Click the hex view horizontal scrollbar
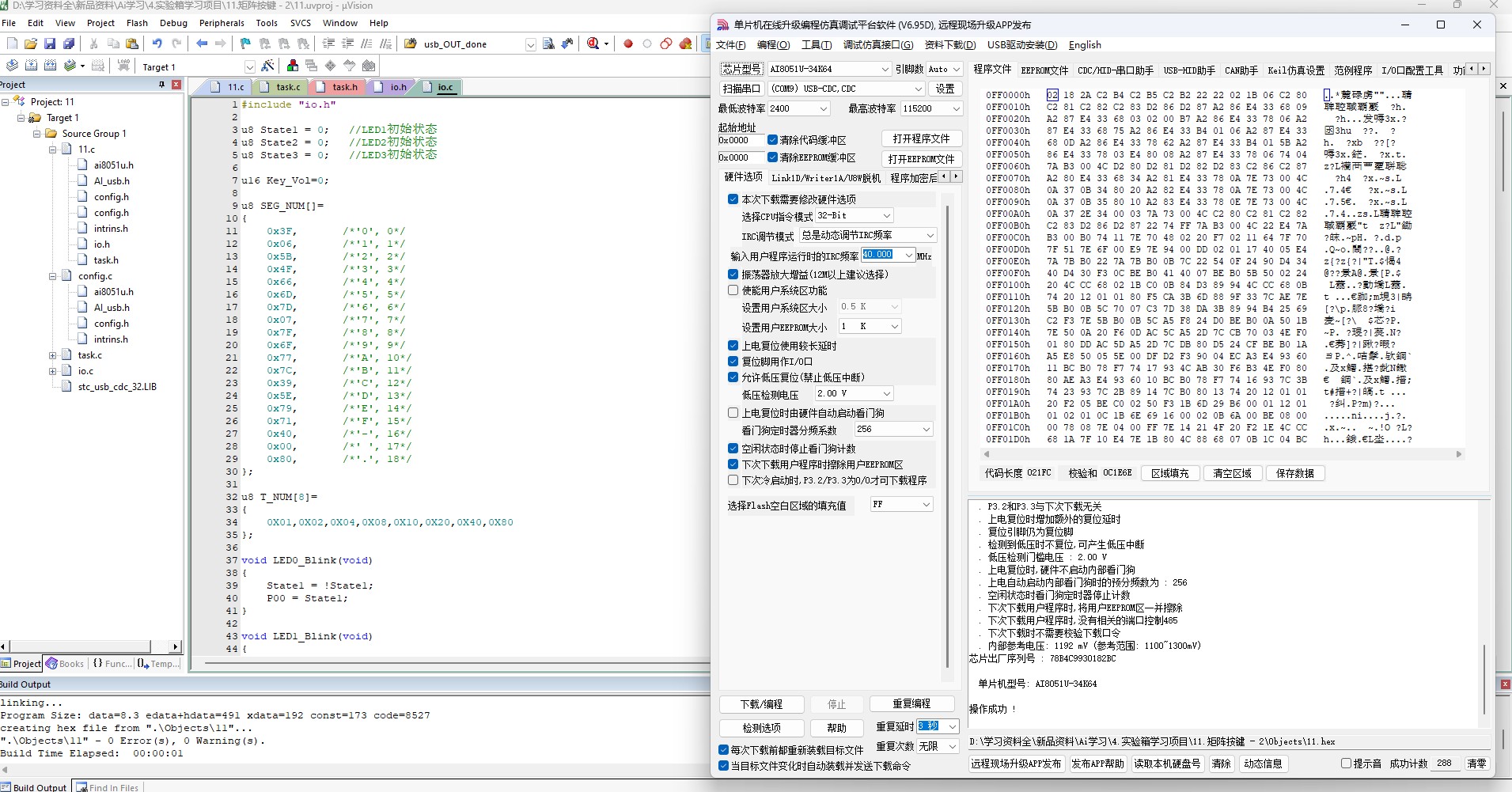This screenshot has height=792, width=1512. point(1222,454)
